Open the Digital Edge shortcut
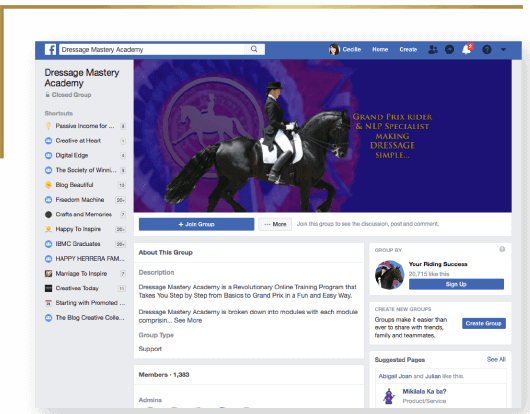This screenshot has width=530, height=414. click(72, 155)
